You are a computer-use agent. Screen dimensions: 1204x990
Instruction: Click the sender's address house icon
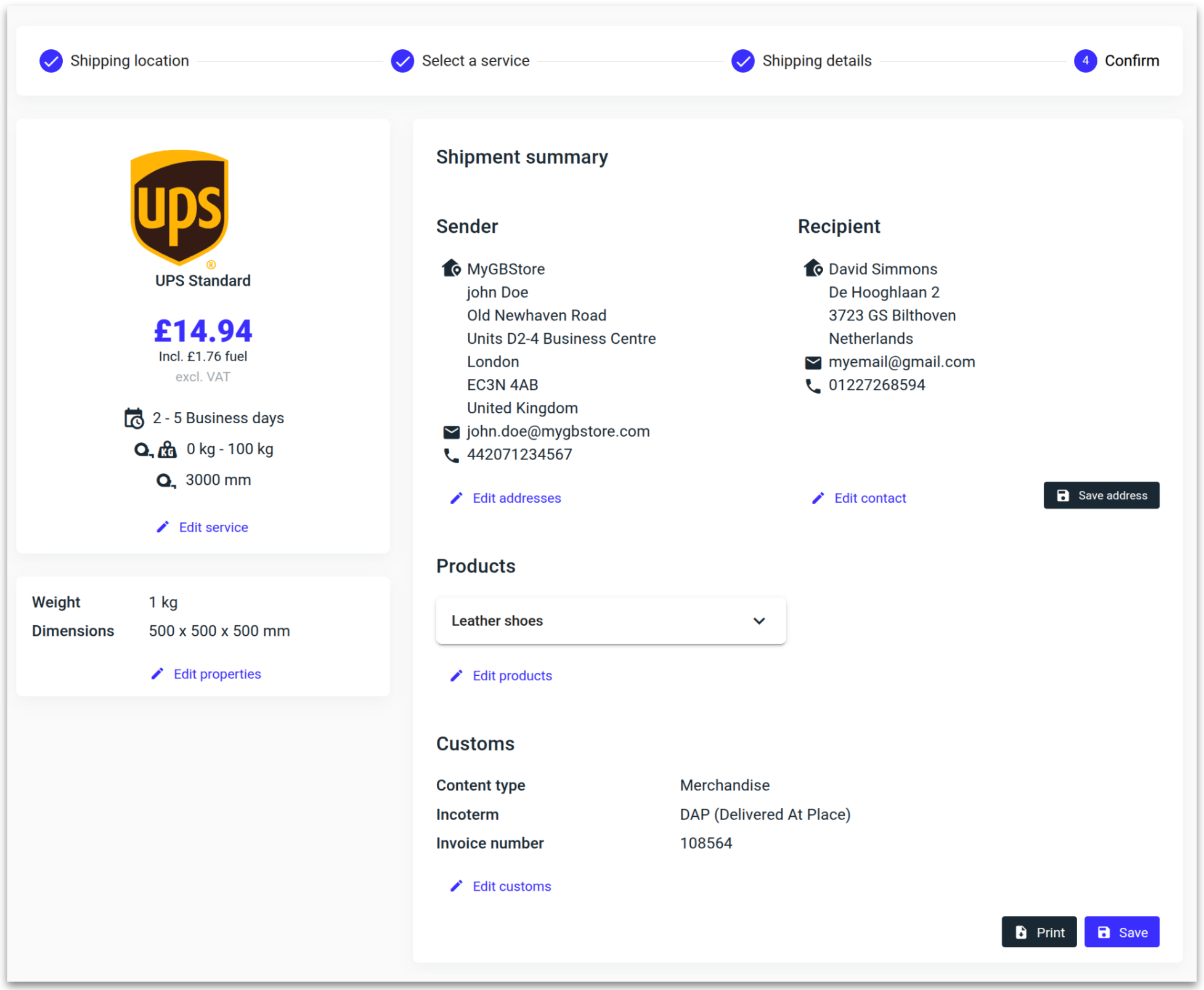(x=451, y=269)
